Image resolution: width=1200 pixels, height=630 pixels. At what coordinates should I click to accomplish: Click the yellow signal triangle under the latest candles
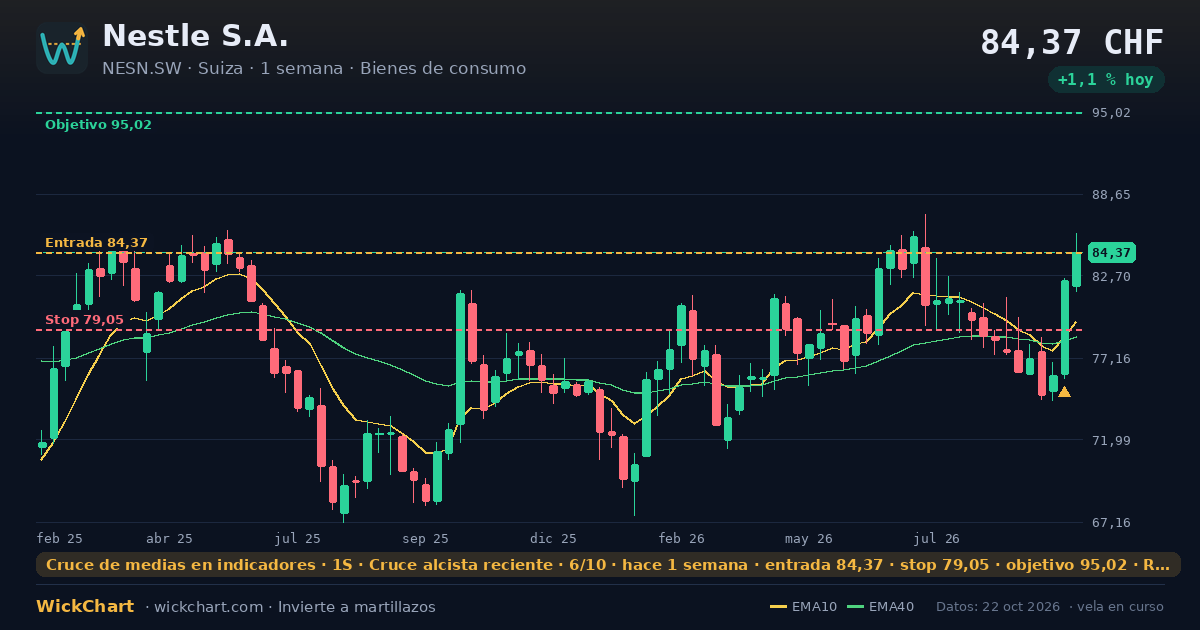point(1064,392)
